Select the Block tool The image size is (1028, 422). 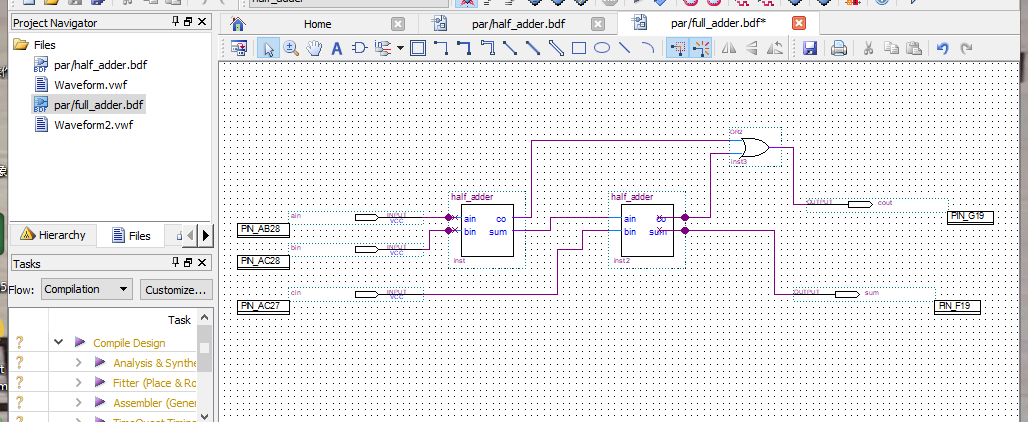418,48
